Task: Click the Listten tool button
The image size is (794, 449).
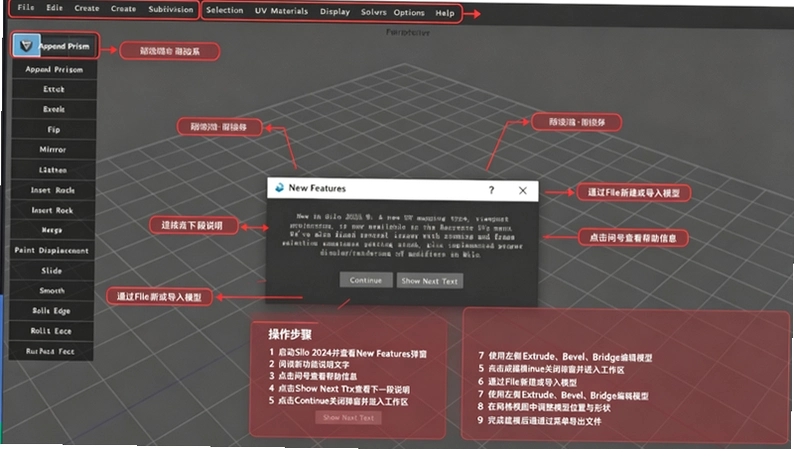Action: pos(53,170)
